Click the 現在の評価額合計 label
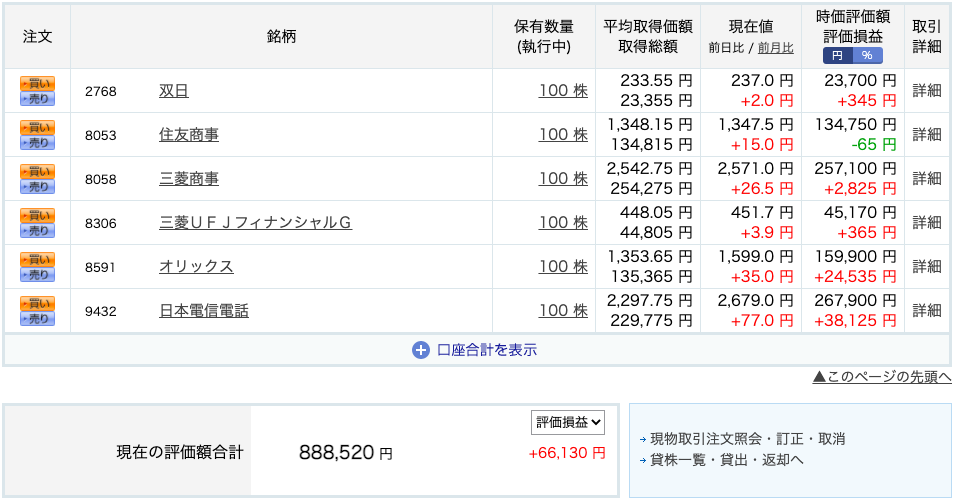This screenshot has width=954, height=503. tap(179, 453)
